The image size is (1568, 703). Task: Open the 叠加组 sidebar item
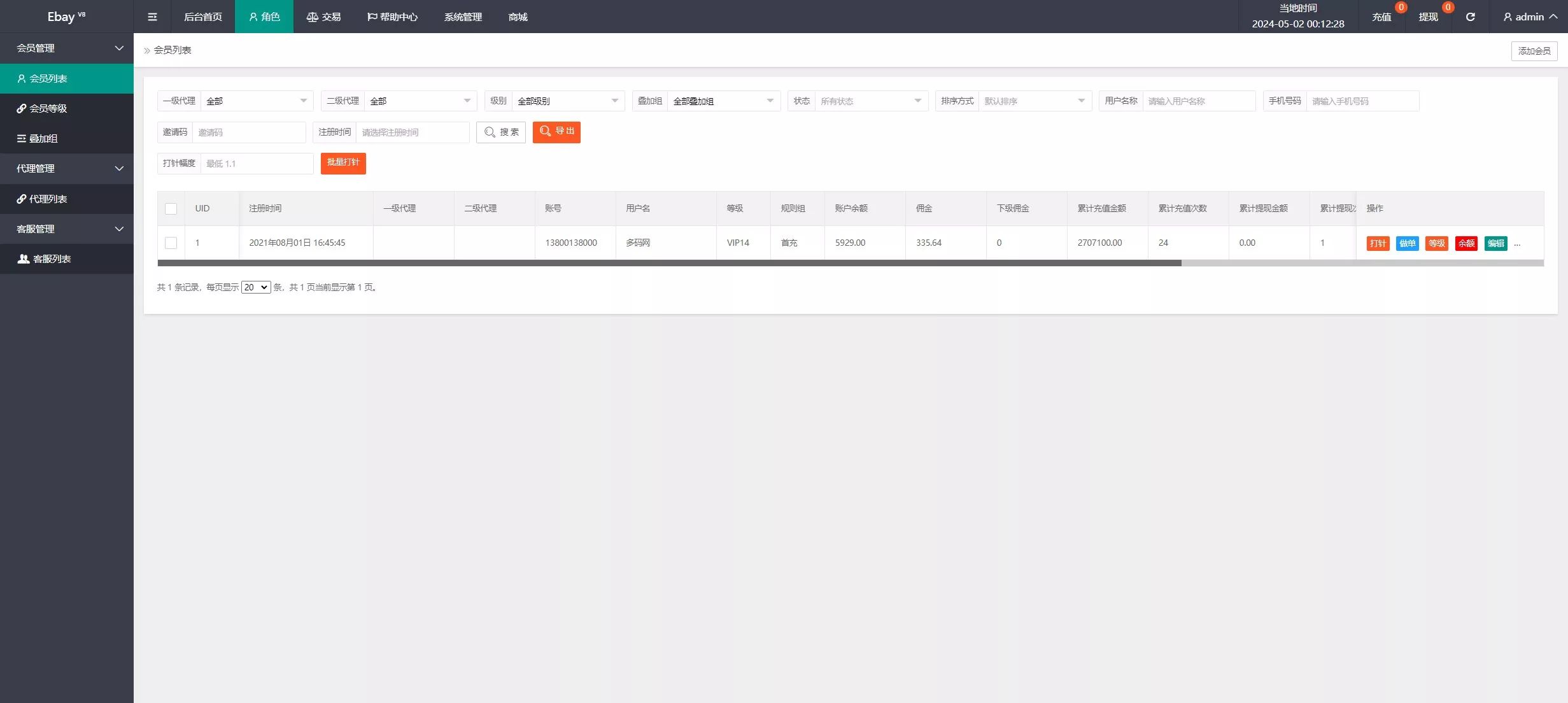67,138
